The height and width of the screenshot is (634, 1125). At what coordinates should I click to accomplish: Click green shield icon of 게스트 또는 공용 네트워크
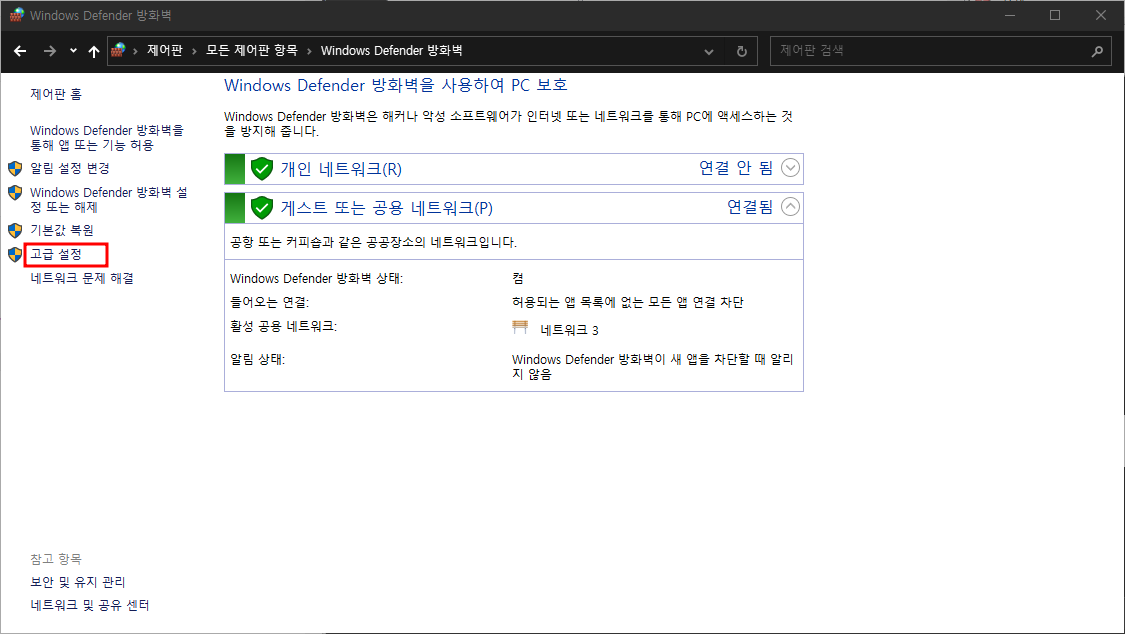(x=262, y=207)
